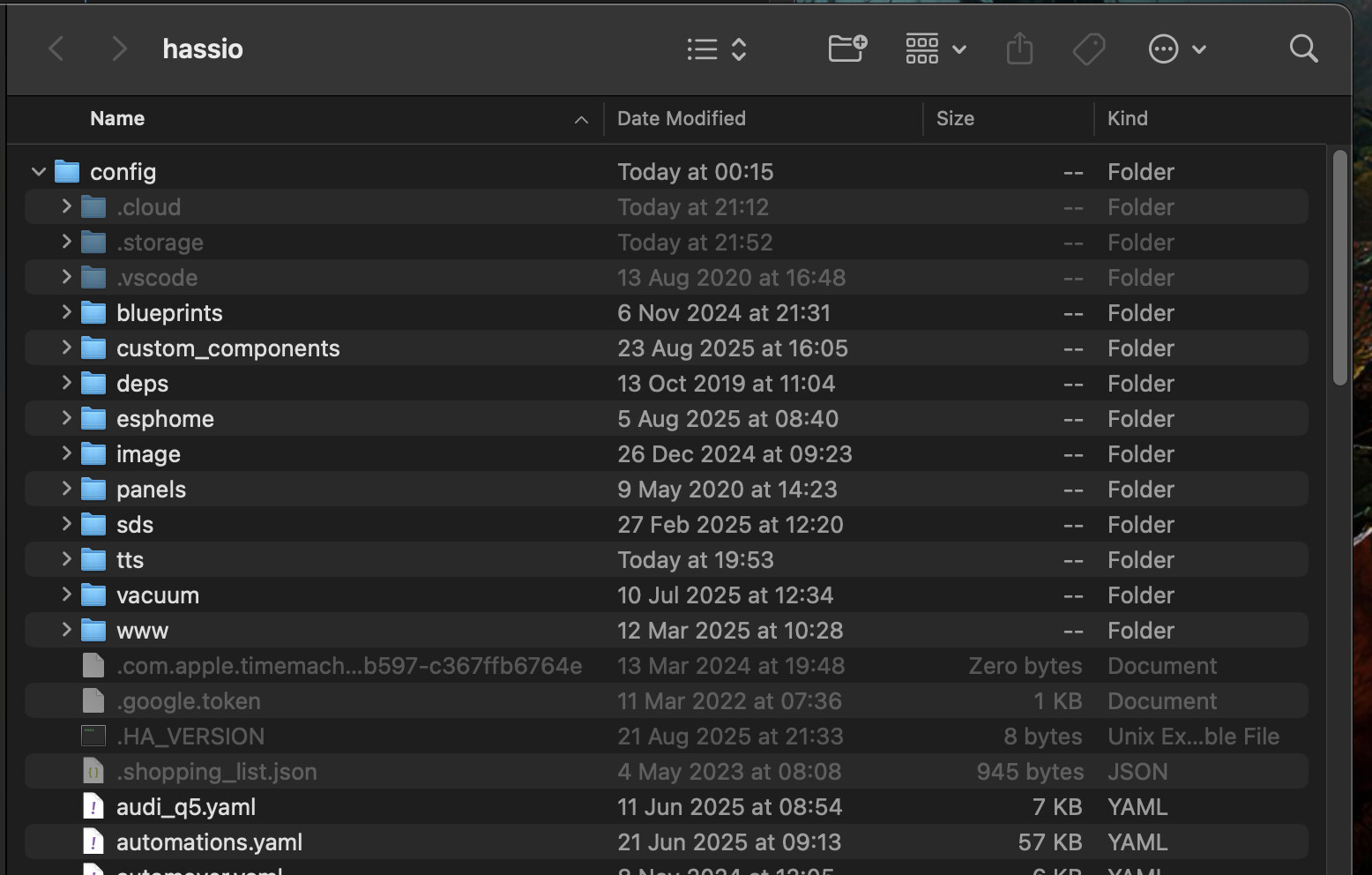The width and height of the screenshot is (1372, 875).
Task: Click the 'Zero bytes' size value
Action: pos(1025,666)
